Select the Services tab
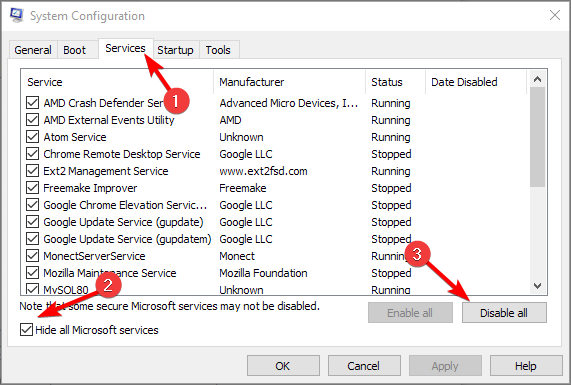Screen dimensions: 571x385 [x=125, y=48]
